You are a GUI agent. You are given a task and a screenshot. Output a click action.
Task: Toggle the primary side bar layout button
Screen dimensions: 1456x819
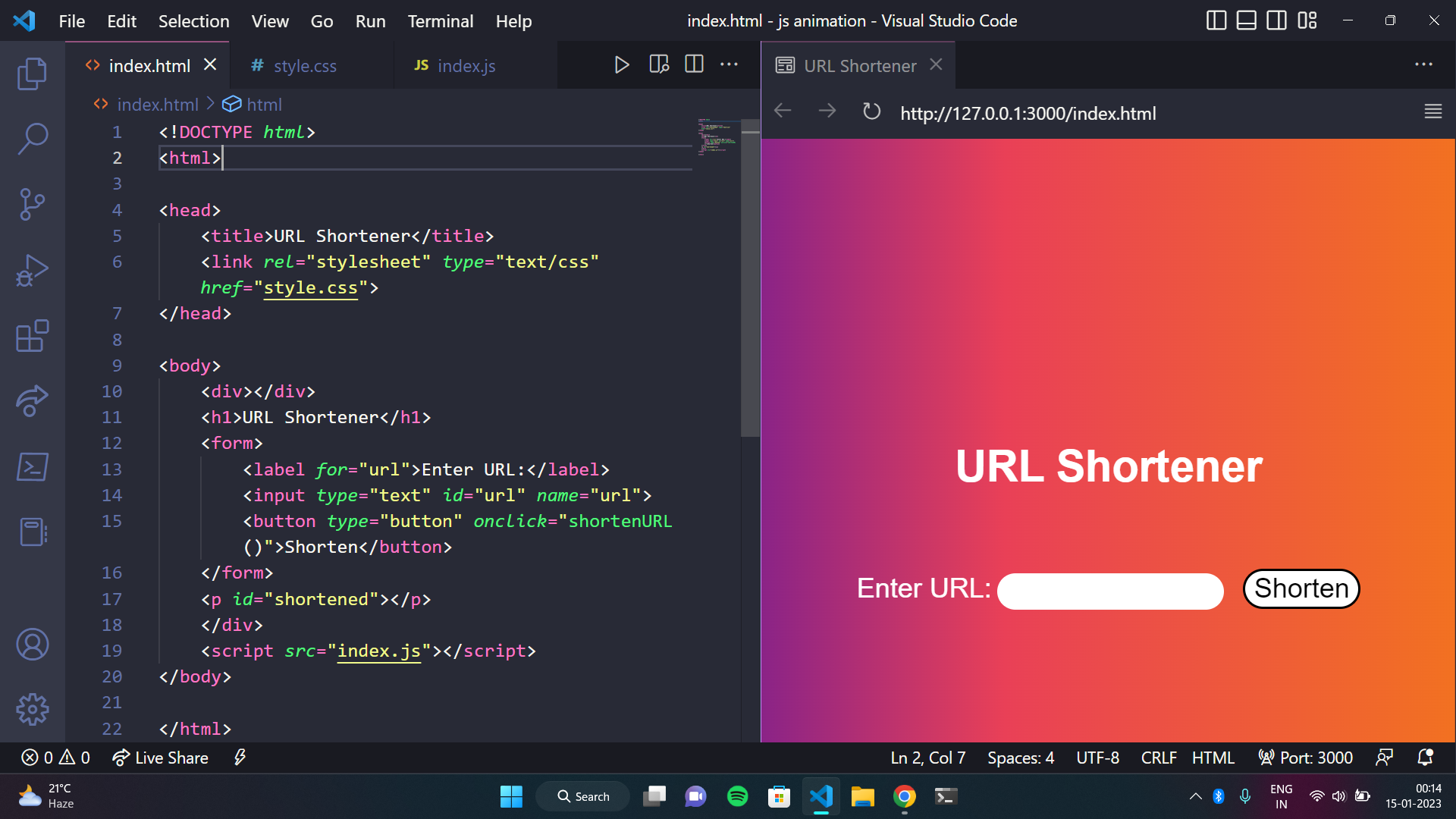pos(1216,20)
